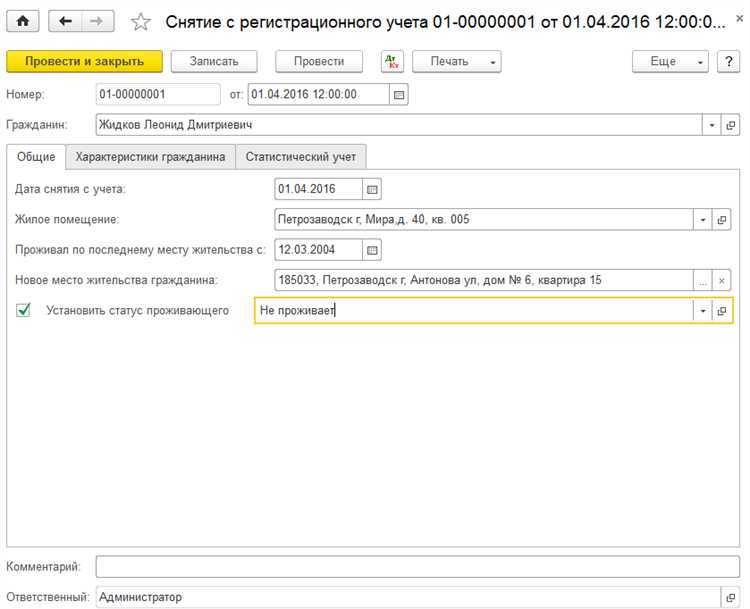The width and height of the screenshot is (750, 609).
Task: Click the Дата снятия с учета field
Action: (x=319, y=189)
